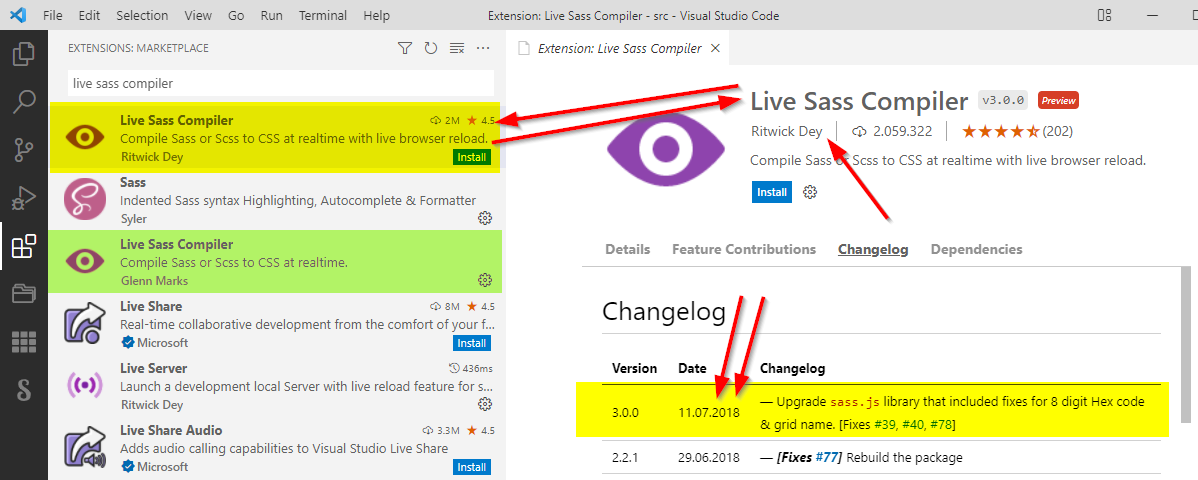
Task: Open the gear menu for Live Server
Action: pyautogui.click(x=484, y=403)
